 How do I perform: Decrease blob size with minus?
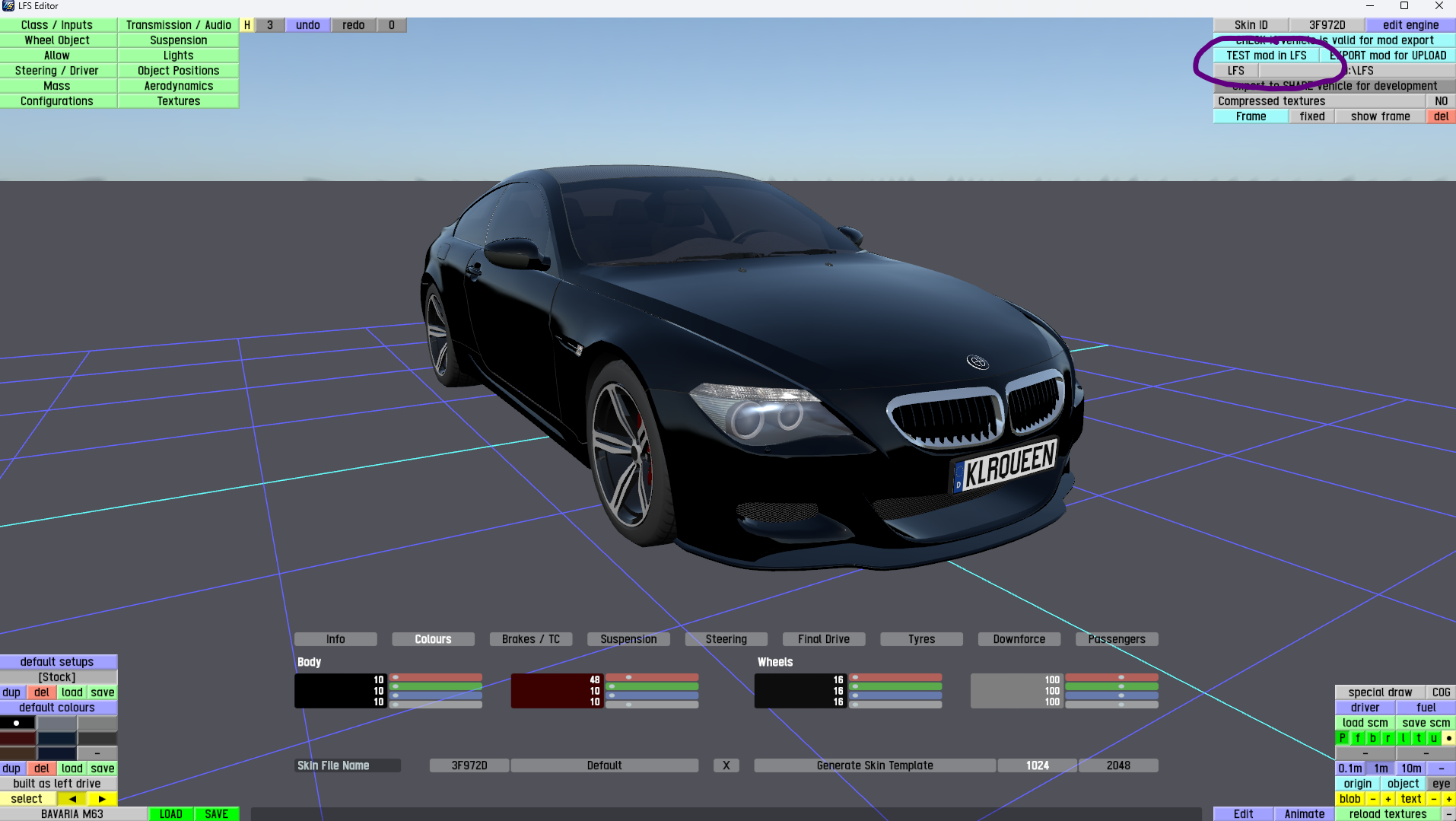[1373, 799]
